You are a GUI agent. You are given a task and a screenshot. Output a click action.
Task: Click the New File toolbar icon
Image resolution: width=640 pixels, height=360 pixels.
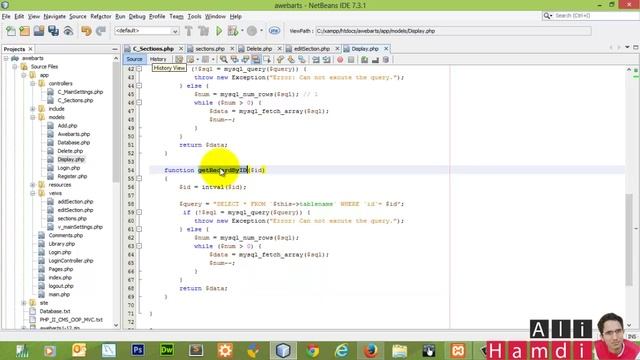[11, 31]
